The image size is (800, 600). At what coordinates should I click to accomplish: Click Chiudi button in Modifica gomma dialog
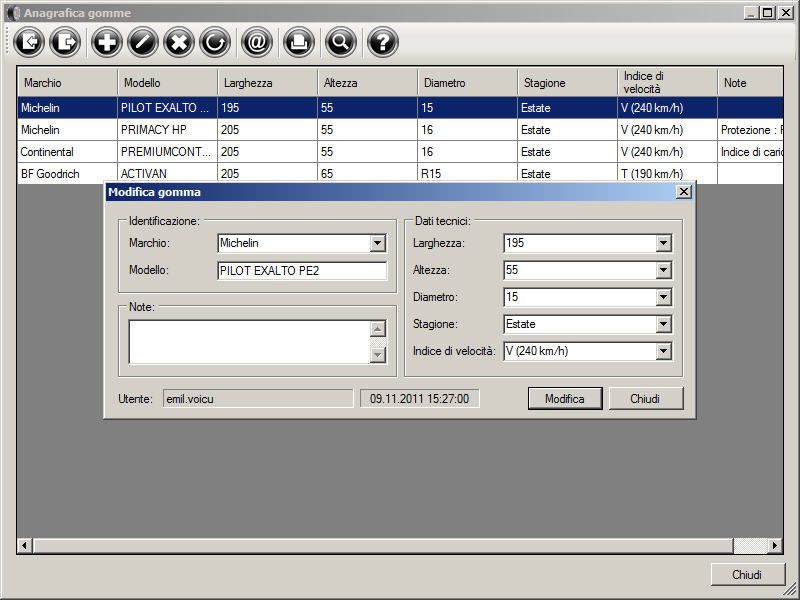(645, 398)
